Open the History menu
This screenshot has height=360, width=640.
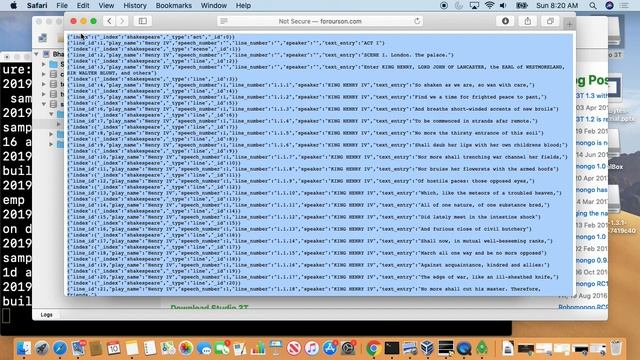click(x=135, y=6)
